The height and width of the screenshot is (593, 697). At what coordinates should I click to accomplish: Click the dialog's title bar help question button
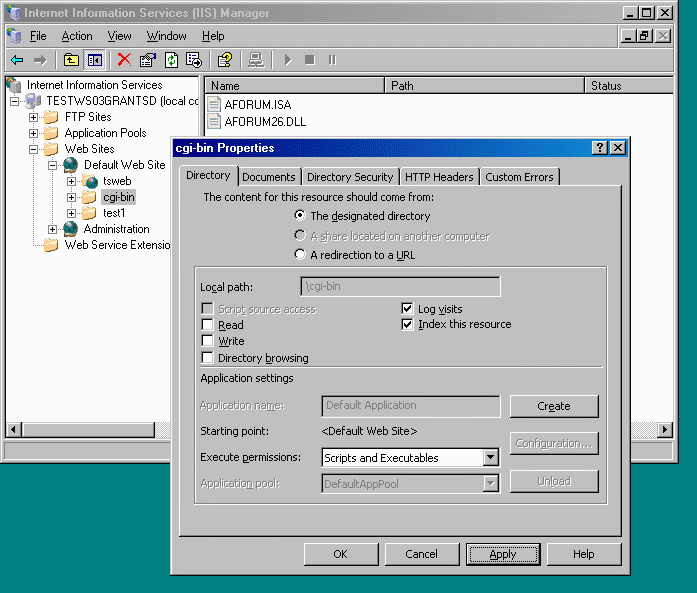[599, 148]
